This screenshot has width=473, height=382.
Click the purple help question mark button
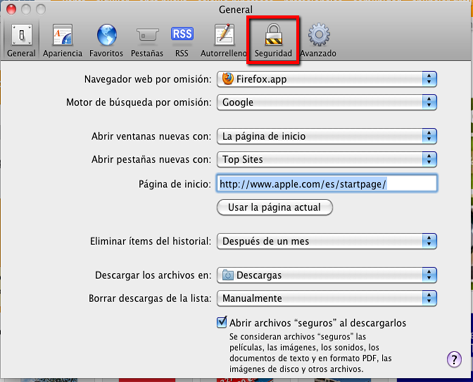pyautogui.click(x=454, y=359)
